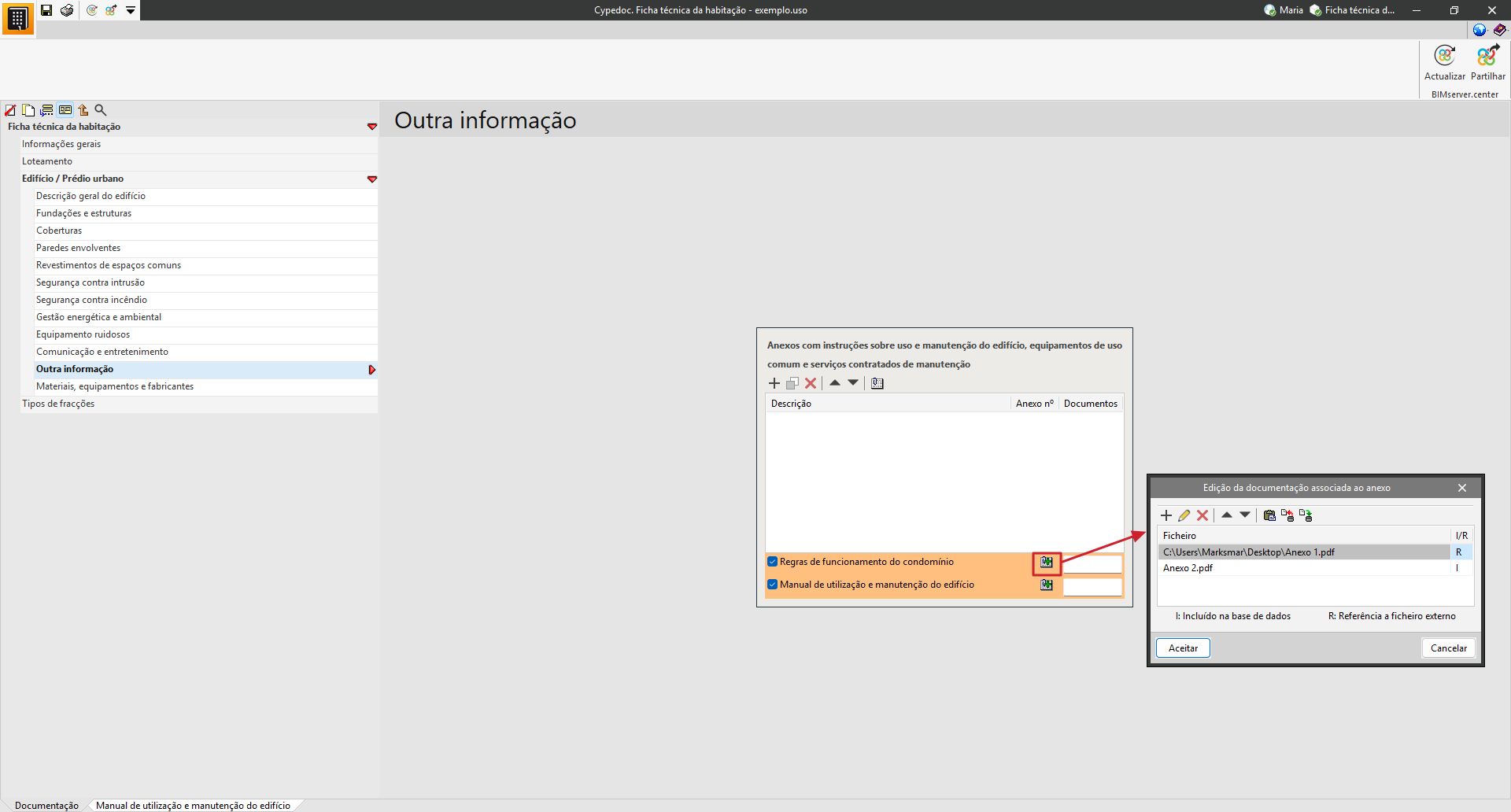Open the Cypedoc application menu button
This screenshot has height=812, width=1511.
tap(17, 17)
